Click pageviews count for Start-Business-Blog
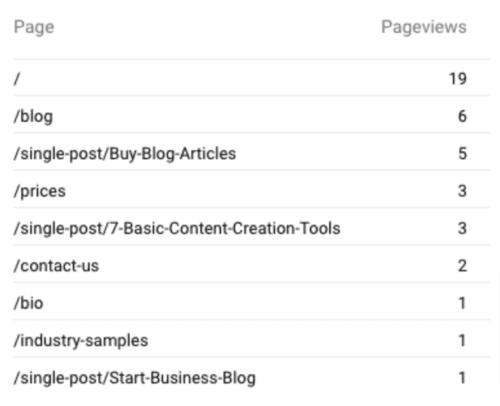Viewport: 500px width, 406px height. click(x=462, y=378)
